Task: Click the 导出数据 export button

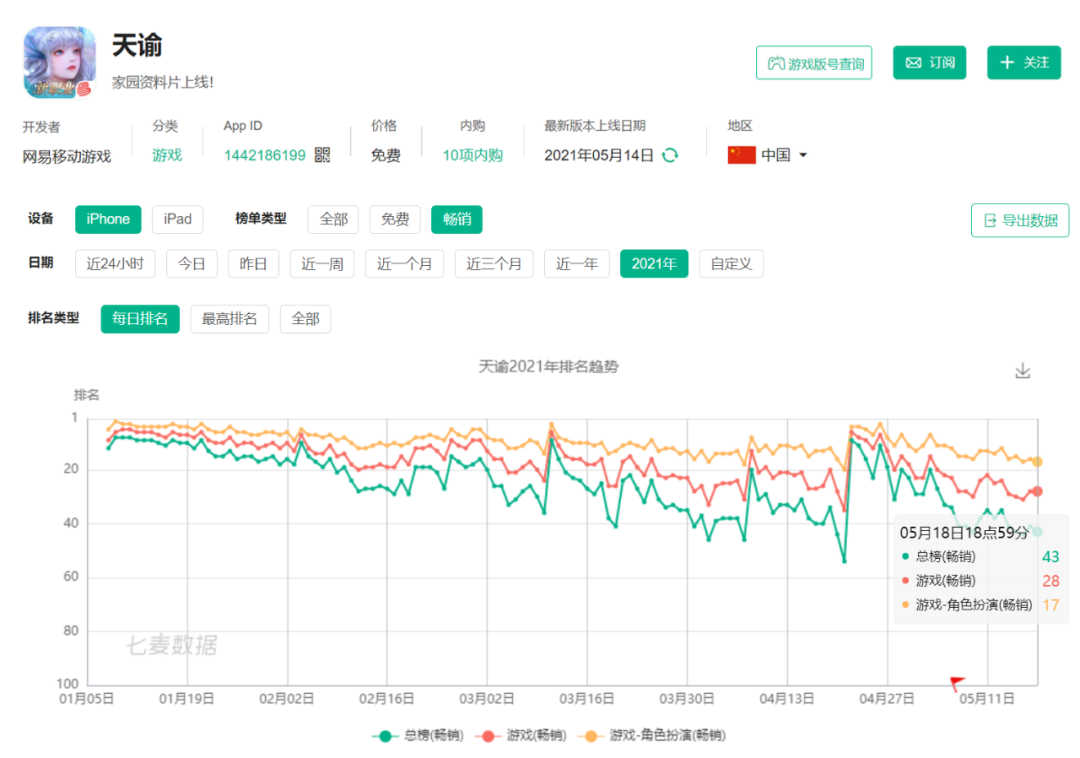Action: (1020, 220)
